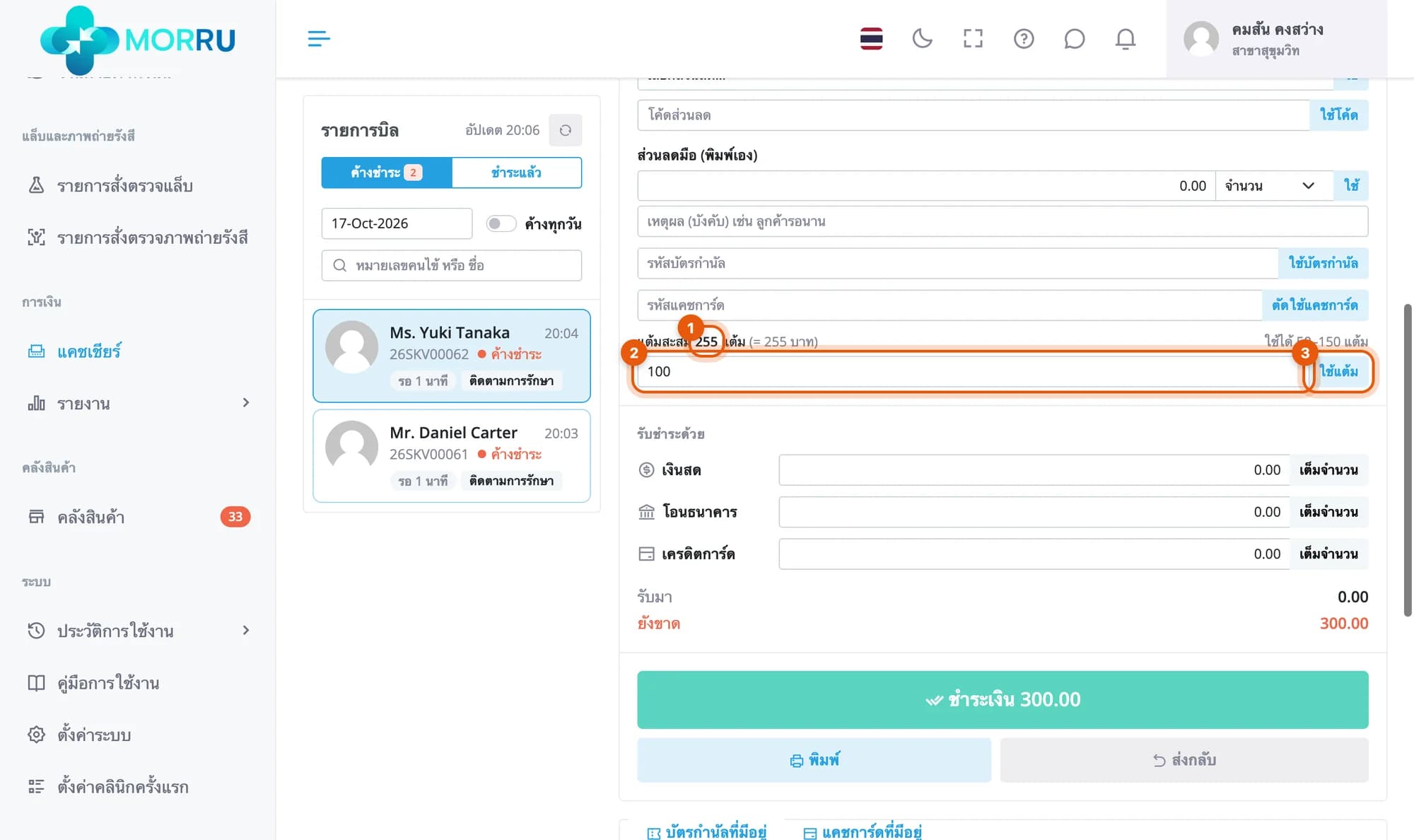Click ใช้แต้ม apply points button
Image resolution: width=1414 pixels, height=840 pixels.
click(x=1339, y=371)
